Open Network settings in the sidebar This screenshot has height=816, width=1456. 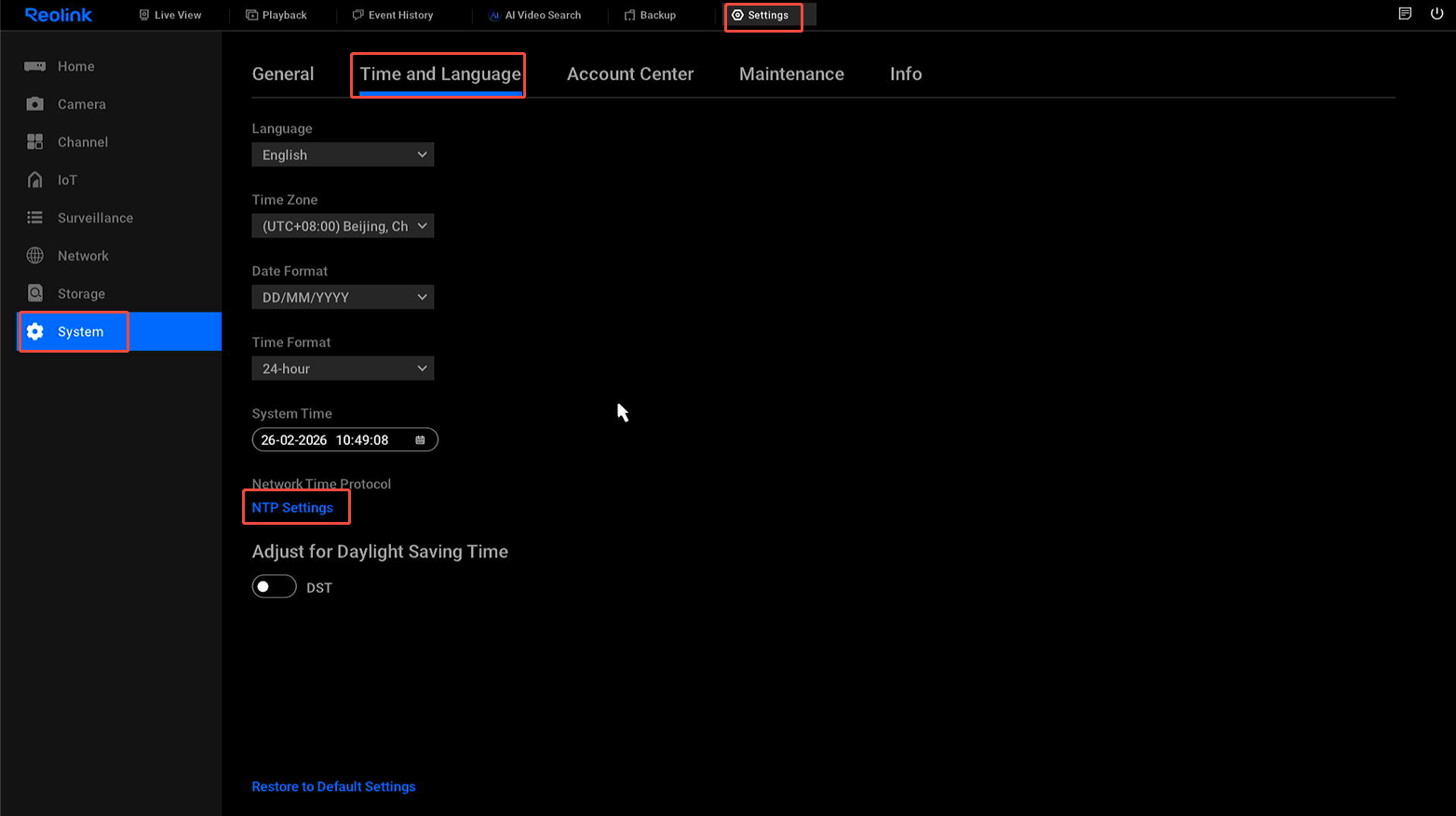tap(84, 255)
